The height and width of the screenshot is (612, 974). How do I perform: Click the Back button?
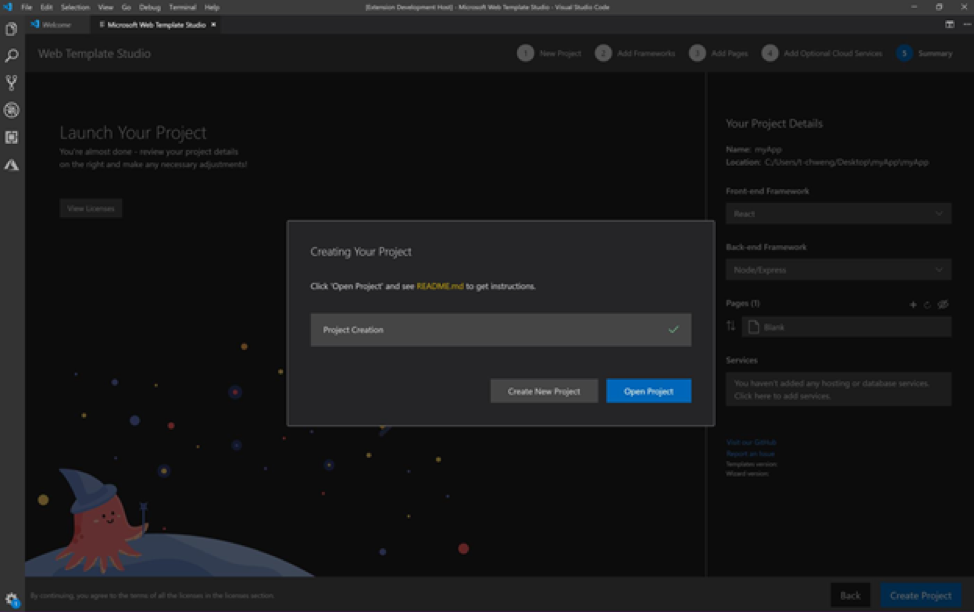[850, 595]
